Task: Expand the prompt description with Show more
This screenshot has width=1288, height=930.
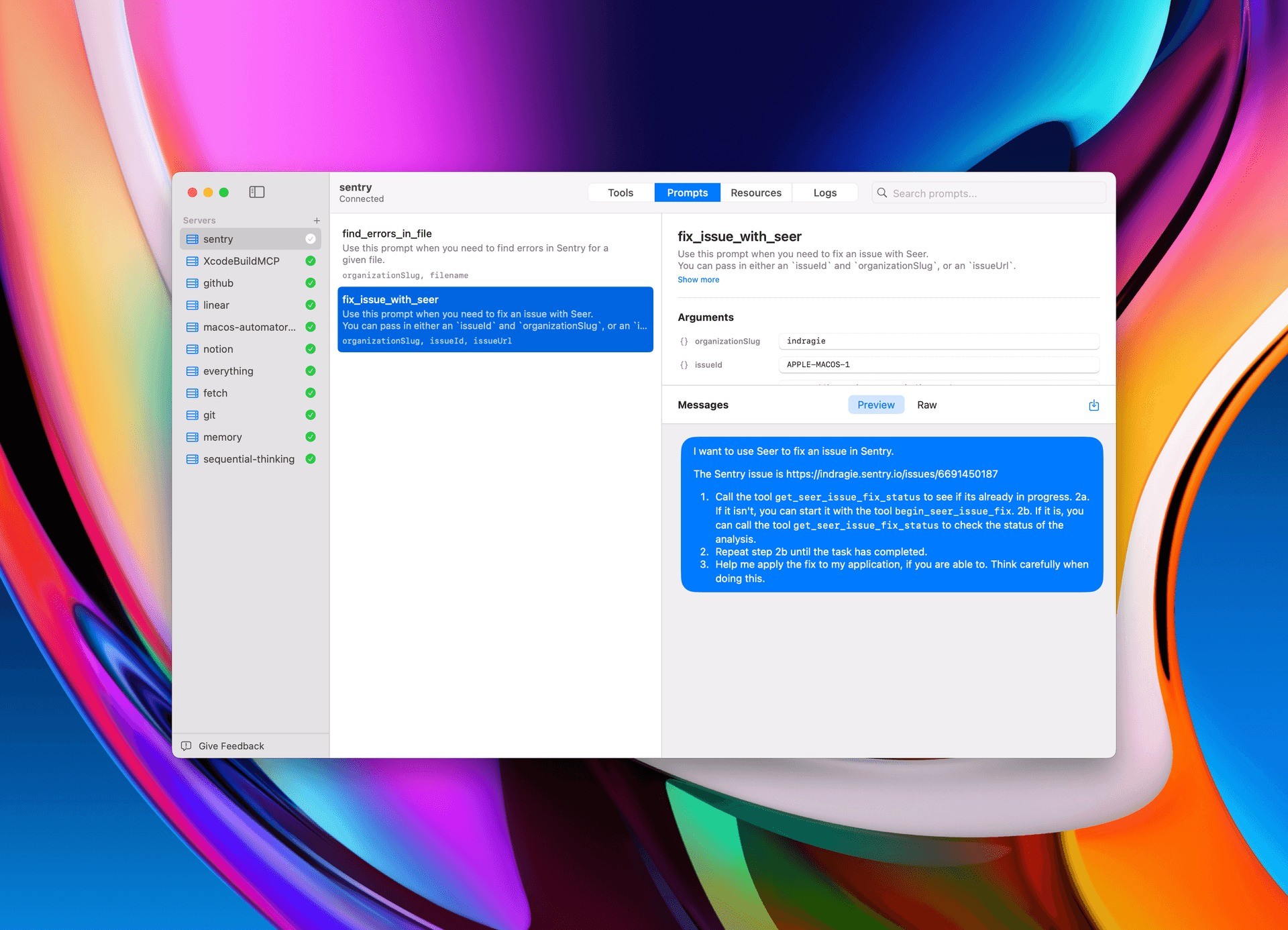Action: click(x=698, y=280)
